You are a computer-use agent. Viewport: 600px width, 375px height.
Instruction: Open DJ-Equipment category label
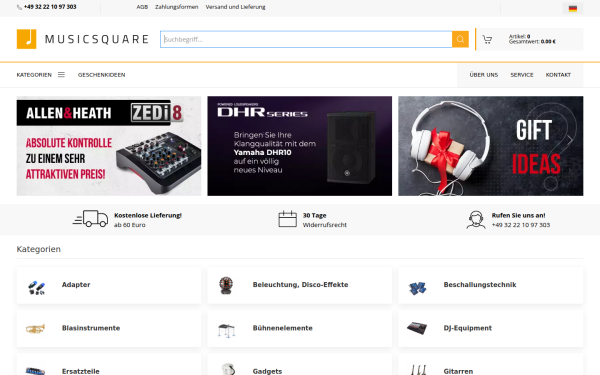point(468,328)
